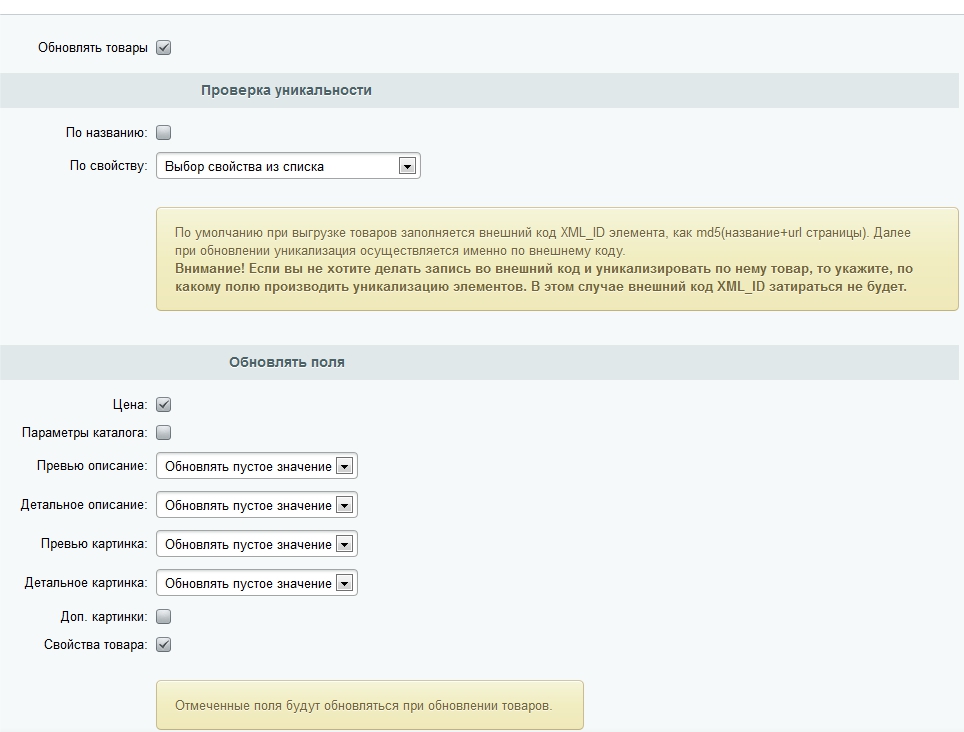Expand the Превью описание dropdown
The image size is (964, 732).
click(257, 466)
